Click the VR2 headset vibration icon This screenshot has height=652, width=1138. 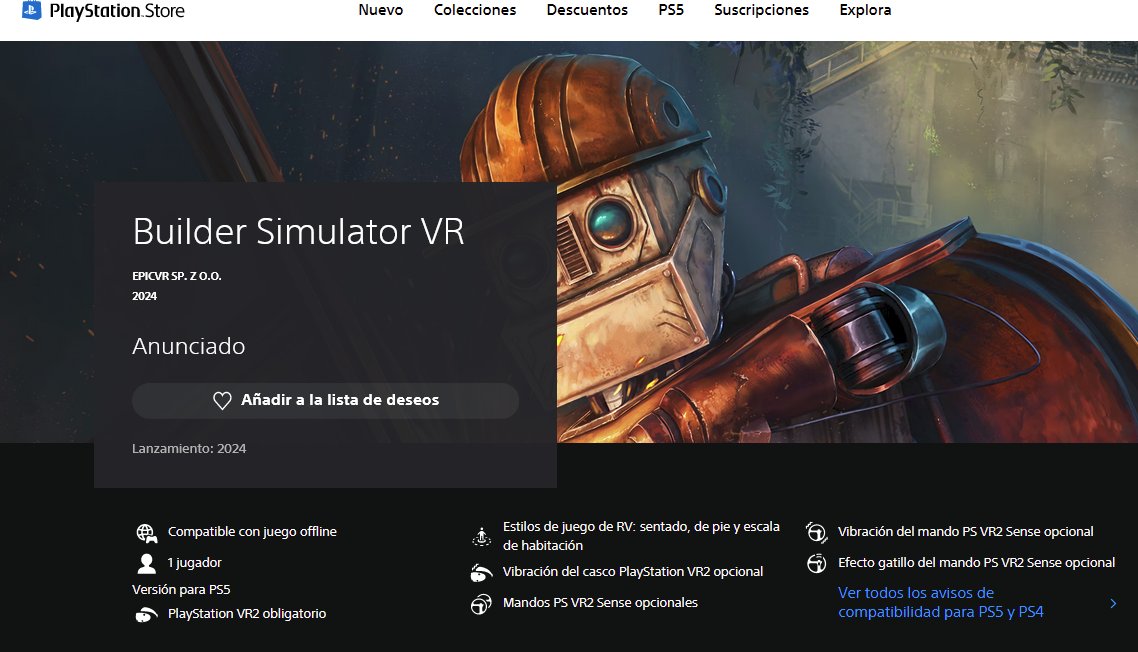[x=481, y=573]
